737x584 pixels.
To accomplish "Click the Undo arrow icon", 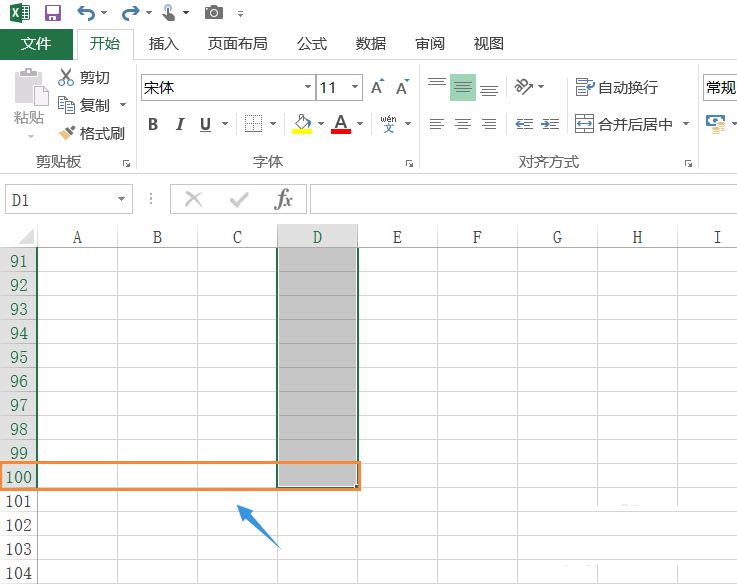I will 86,13.
